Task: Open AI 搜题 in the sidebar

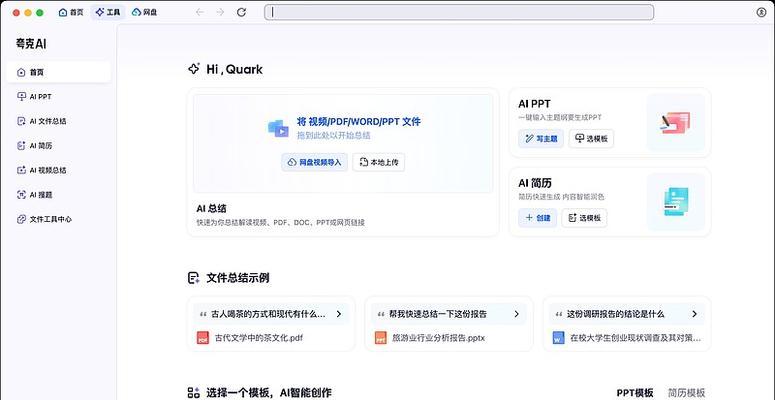Action: 58,195
